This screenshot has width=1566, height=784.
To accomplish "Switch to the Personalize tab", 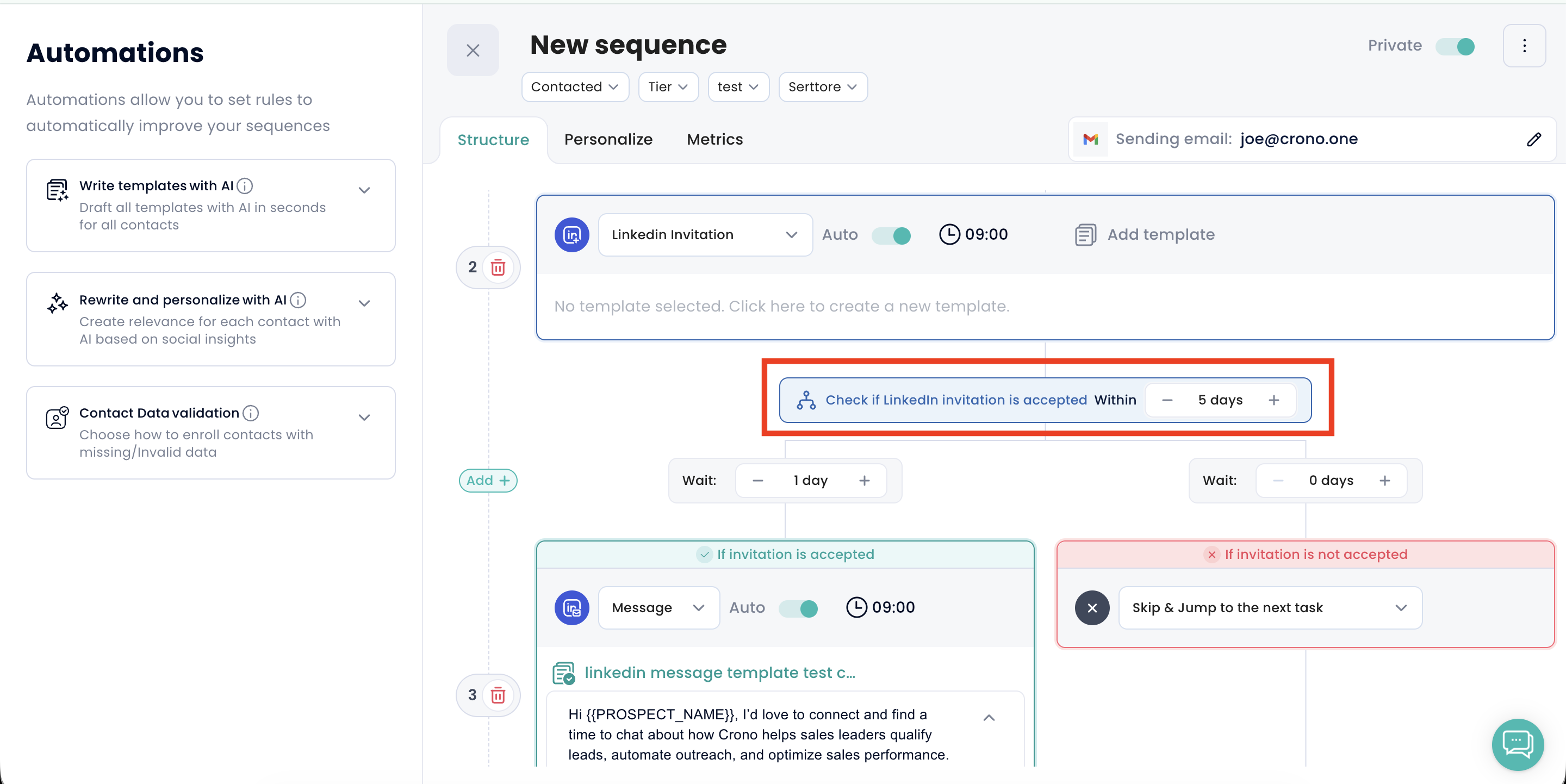I will 608,140.
